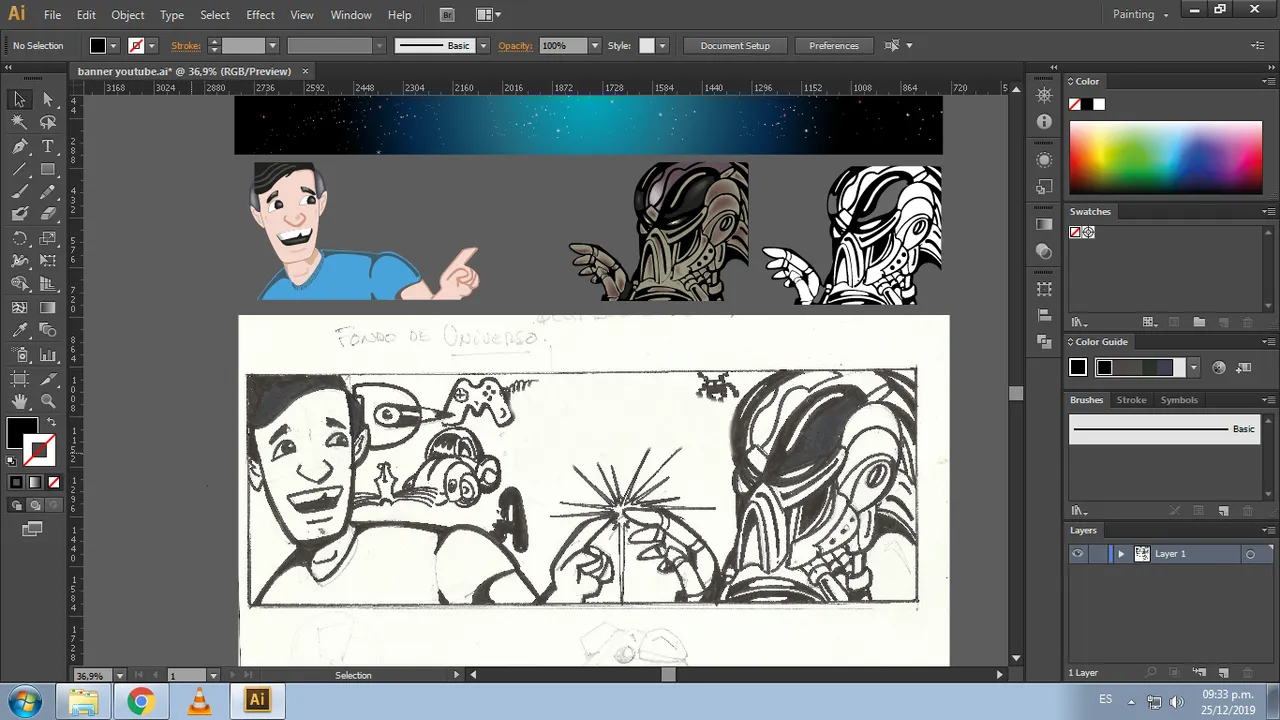Screen dimensions: 1280x720
Task: Set paint mode to Color
Action: [x=16, y=482]
